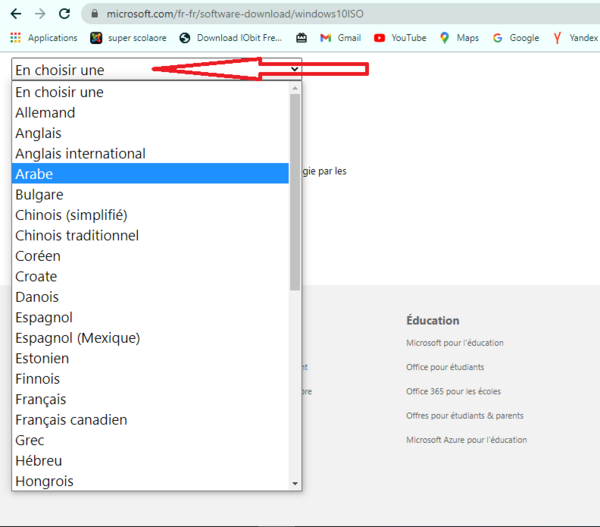
Task: Open 'Office pour étudiants' link
Action: pyautogui.click(x=445, y=367)
